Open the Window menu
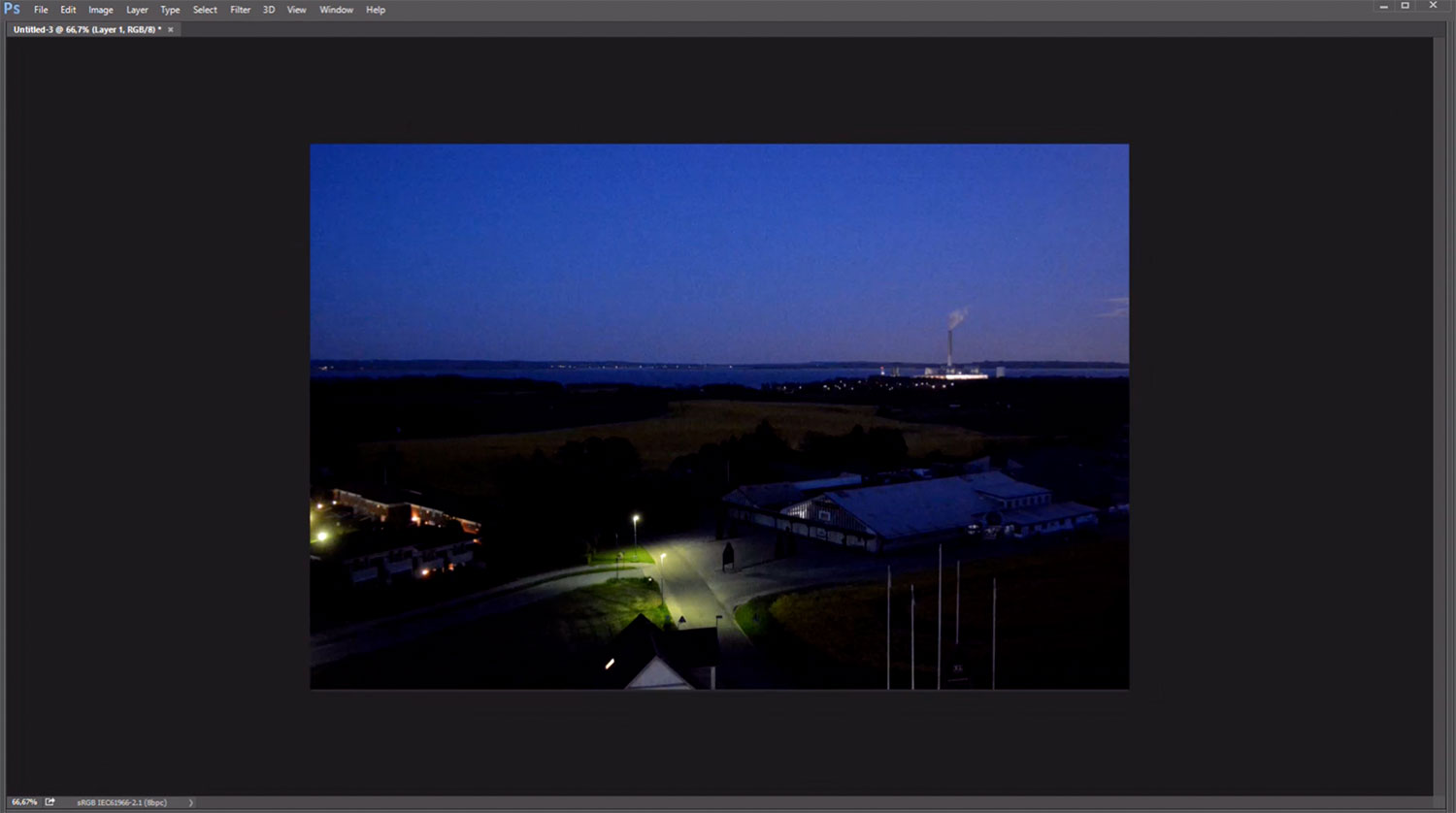1456x813 pixels. (x=336, y=10)
